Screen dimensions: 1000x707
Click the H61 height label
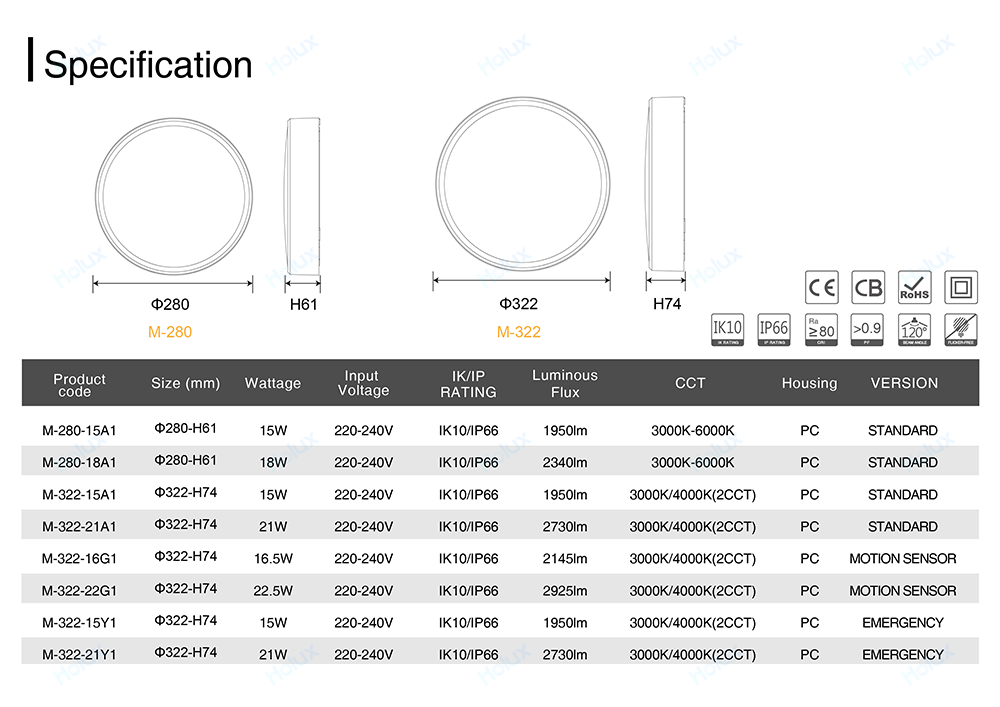pos(304,305)
